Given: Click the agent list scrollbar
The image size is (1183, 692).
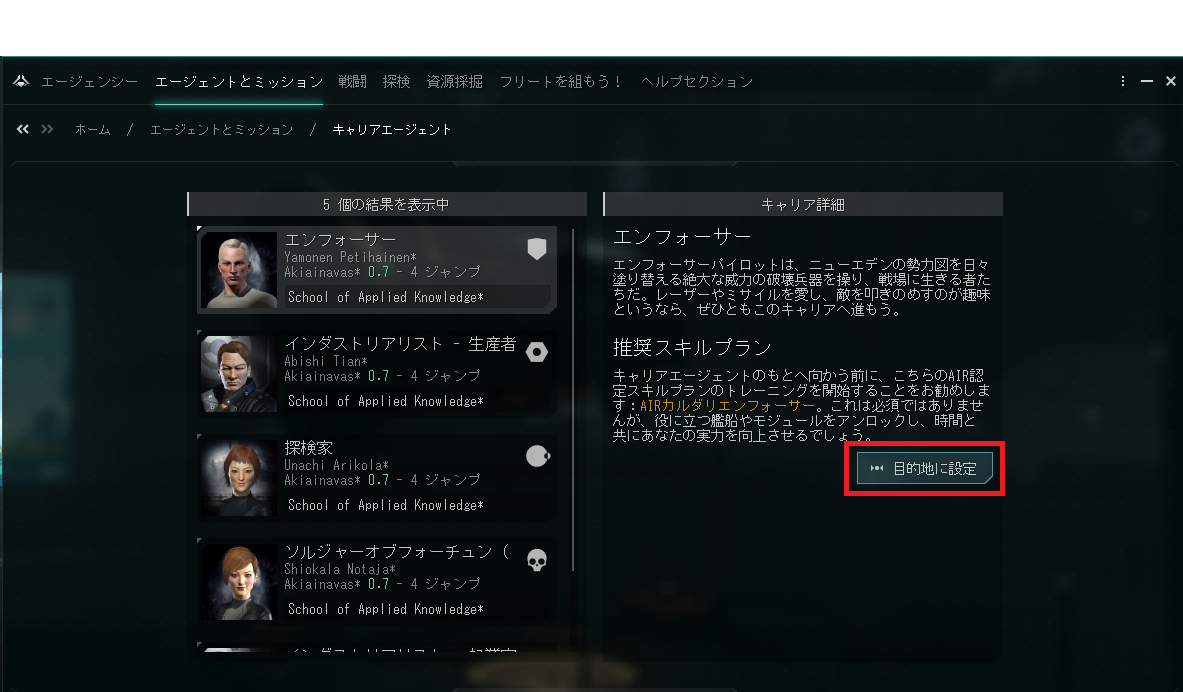Looking at the screenshot, I should point(573,400).
